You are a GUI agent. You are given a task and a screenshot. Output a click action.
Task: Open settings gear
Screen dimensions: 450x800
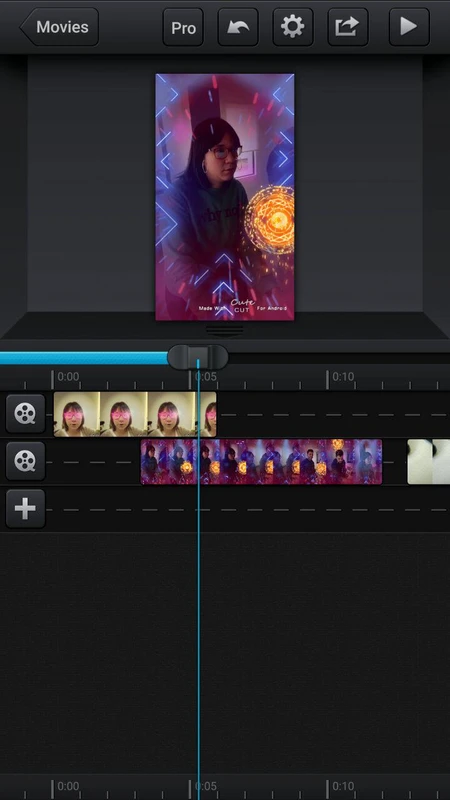click(293, 27)
